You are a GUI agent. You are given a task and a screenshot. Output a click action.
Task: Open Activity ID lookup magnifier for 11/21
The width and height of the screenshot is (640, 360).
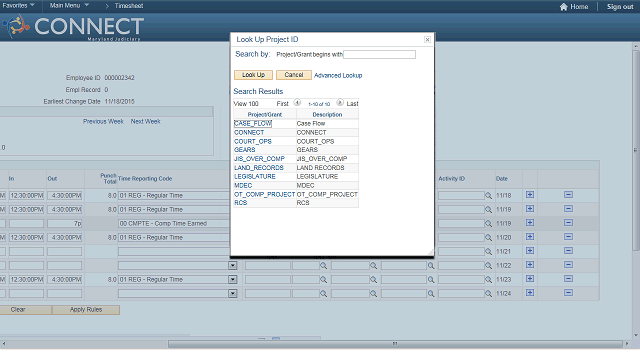point(488,251)
